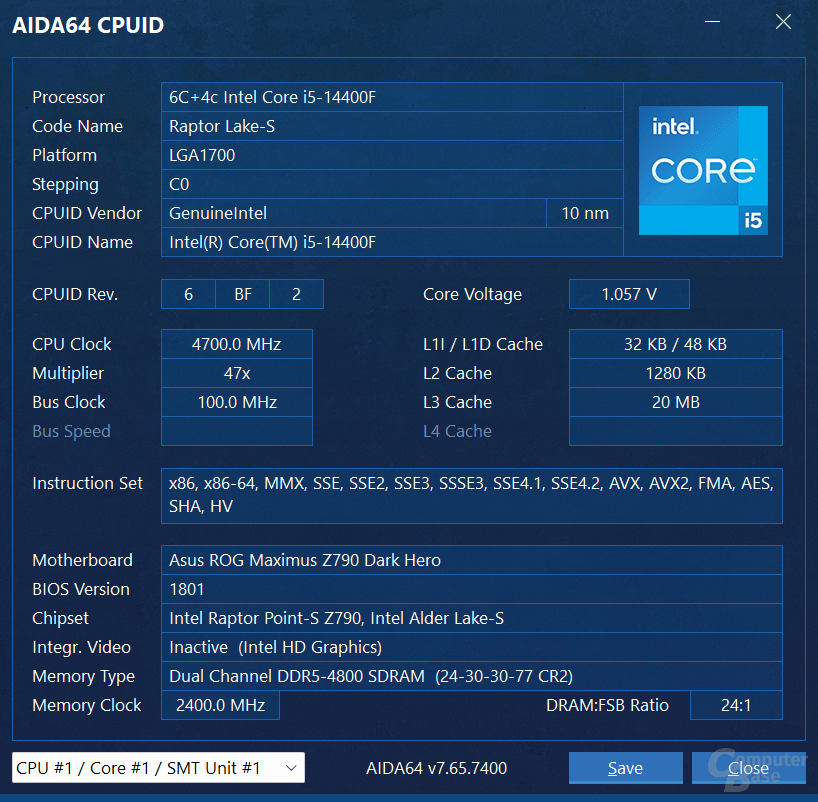818x802 pixels.
Task: Expand the core list using the dropdown arrow
Action: point(291,767)
